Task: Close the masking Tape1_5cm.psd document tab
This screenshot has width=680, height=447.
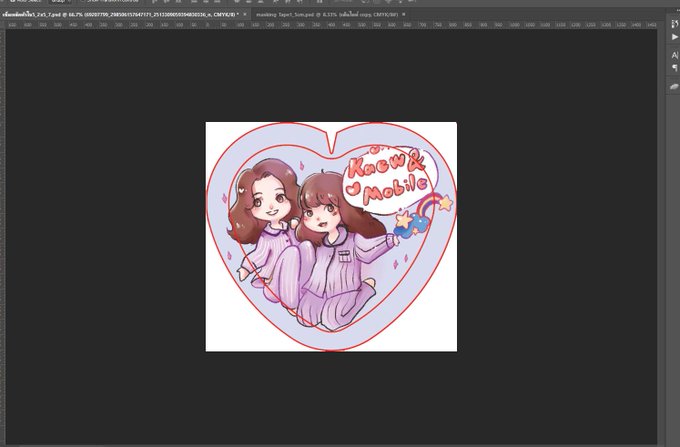Action: point(404,14)
